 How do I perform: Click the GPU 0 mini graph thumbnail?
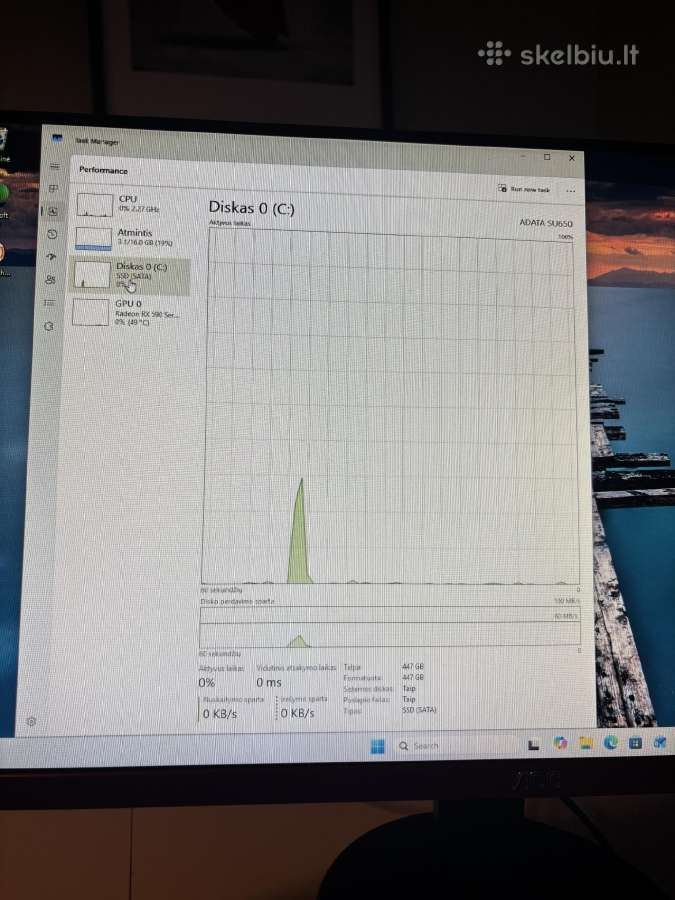pos(91,312)
